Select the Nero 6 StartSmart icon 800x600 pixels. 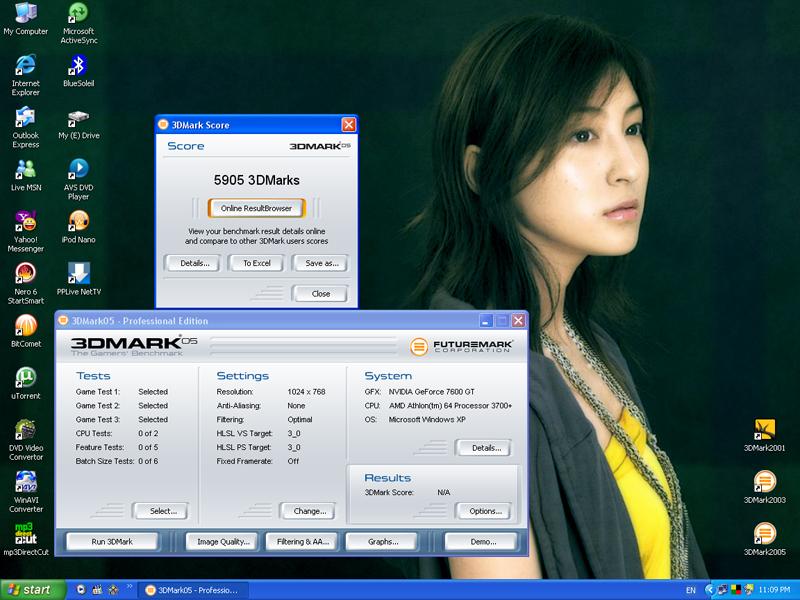click(x=26, y=283)
